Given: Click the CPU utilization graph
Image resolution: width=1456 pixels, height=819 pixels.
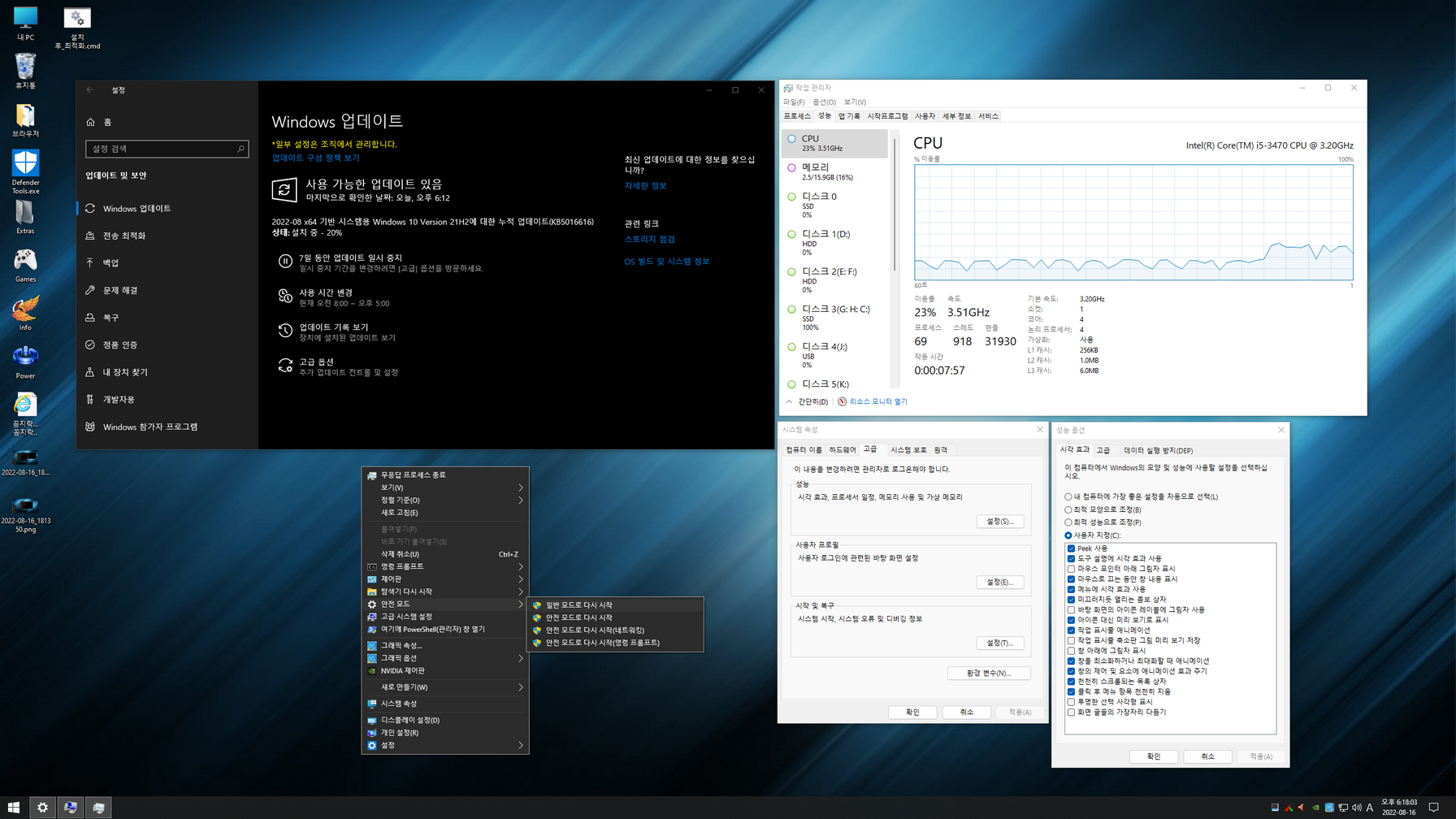Looking at the screenshot, I should pyautogui.click(x=1133, y=223).
